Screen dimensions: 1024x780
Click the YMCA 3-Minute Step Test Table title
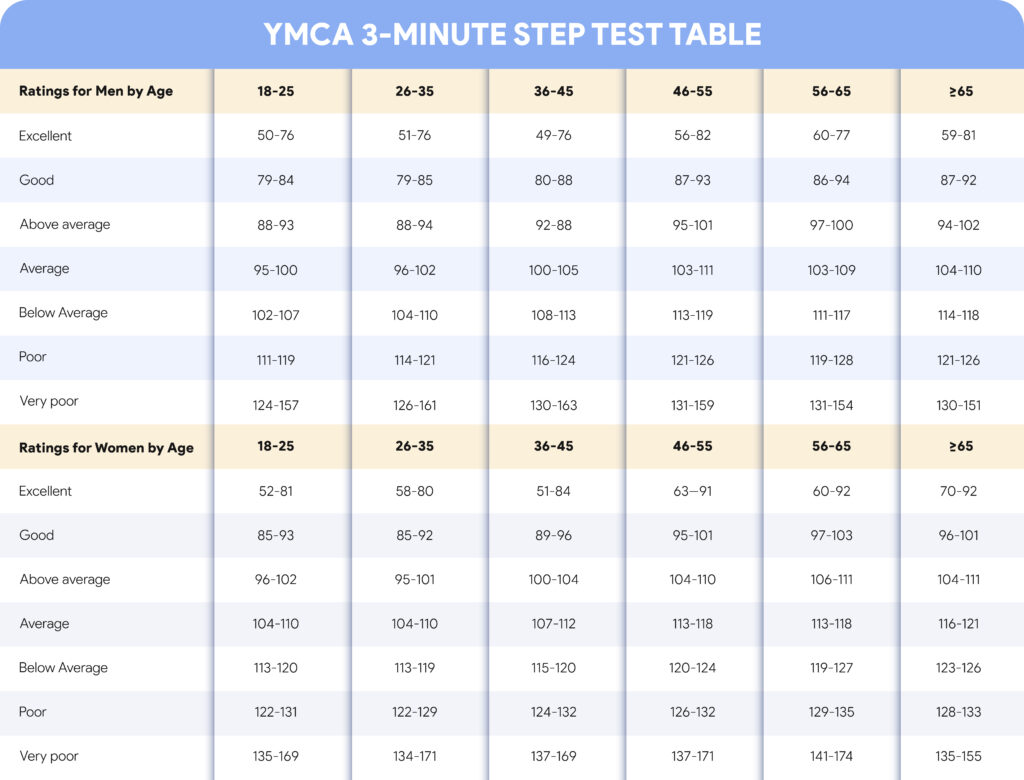(512, 34)
